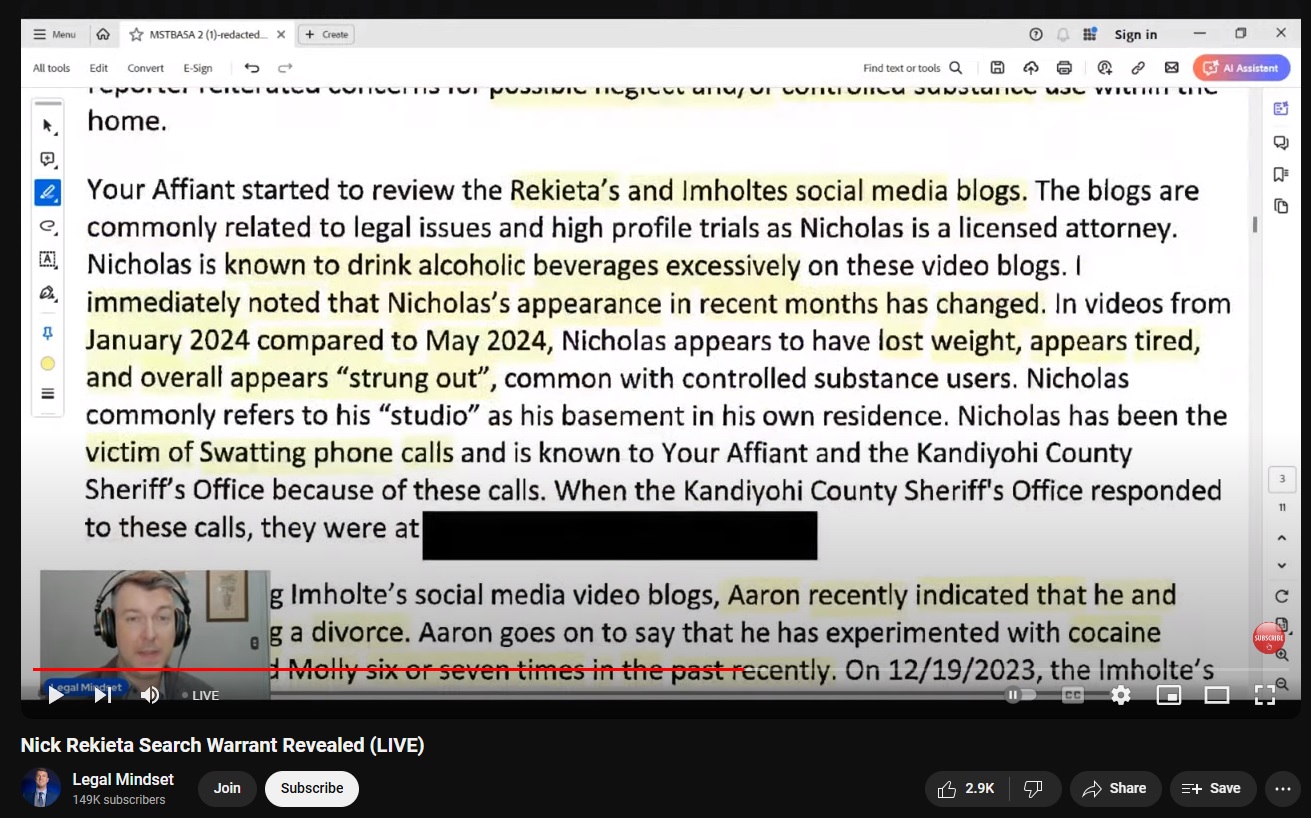Open the comments panel in right sidebar

coord(1281,142)
